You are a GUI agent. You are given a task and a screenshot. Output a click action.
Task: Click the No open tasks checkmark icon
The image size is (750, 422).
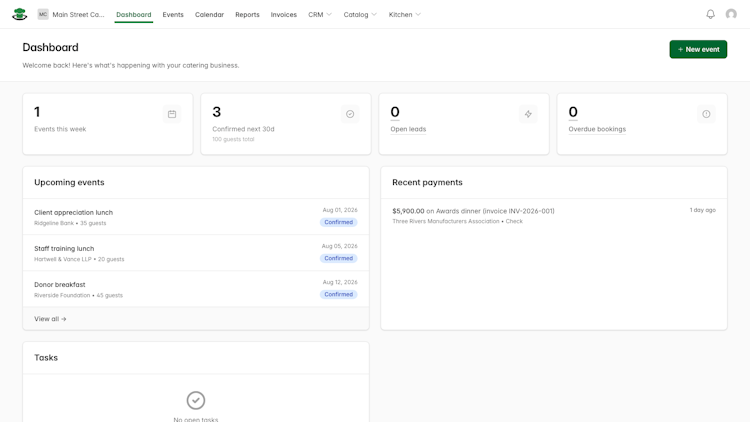coord(196,400)
